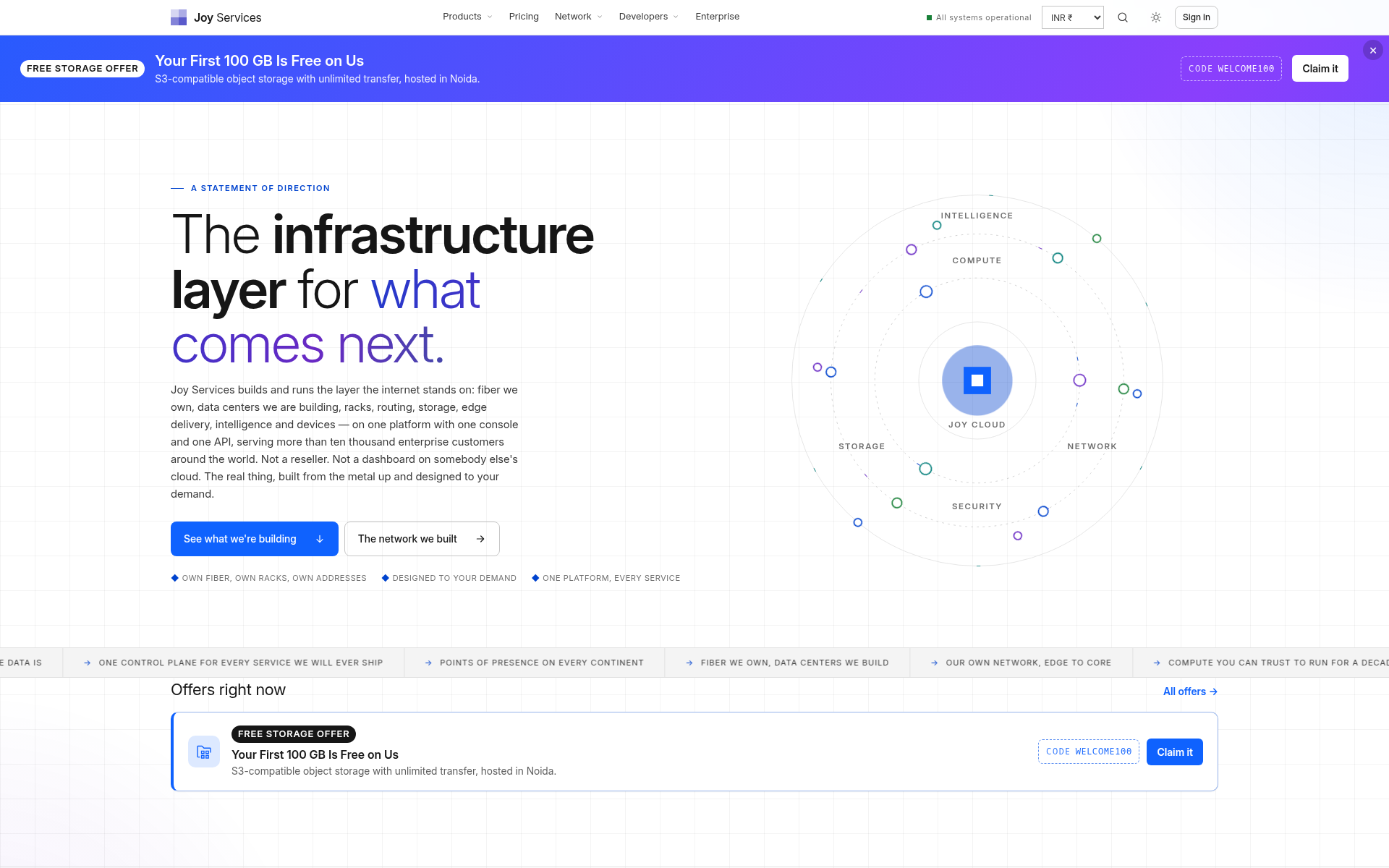
Task: Click 'One control plane' ticker item
Action: (234, 663)
